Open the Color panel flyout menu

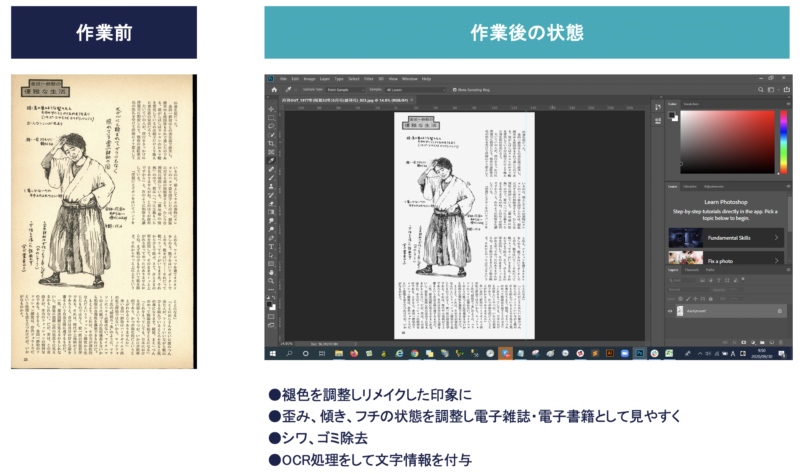(x=788, y=104)
